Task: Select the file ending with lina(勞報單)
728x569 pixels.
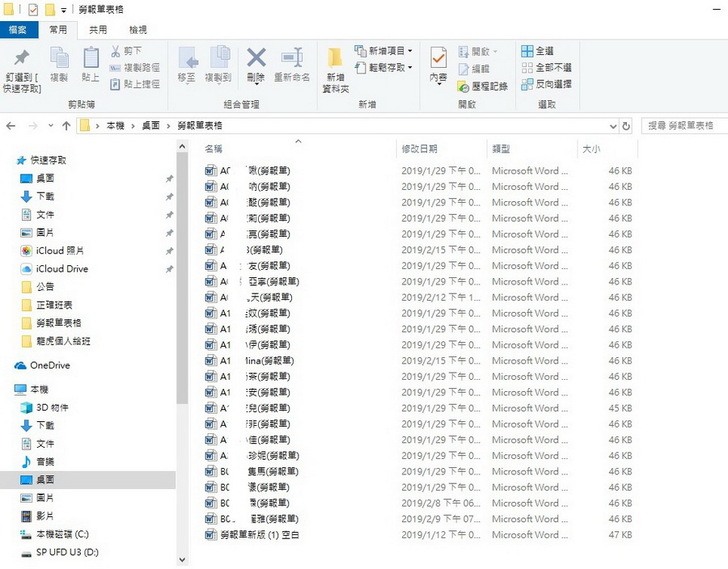Action: [249, 361]
